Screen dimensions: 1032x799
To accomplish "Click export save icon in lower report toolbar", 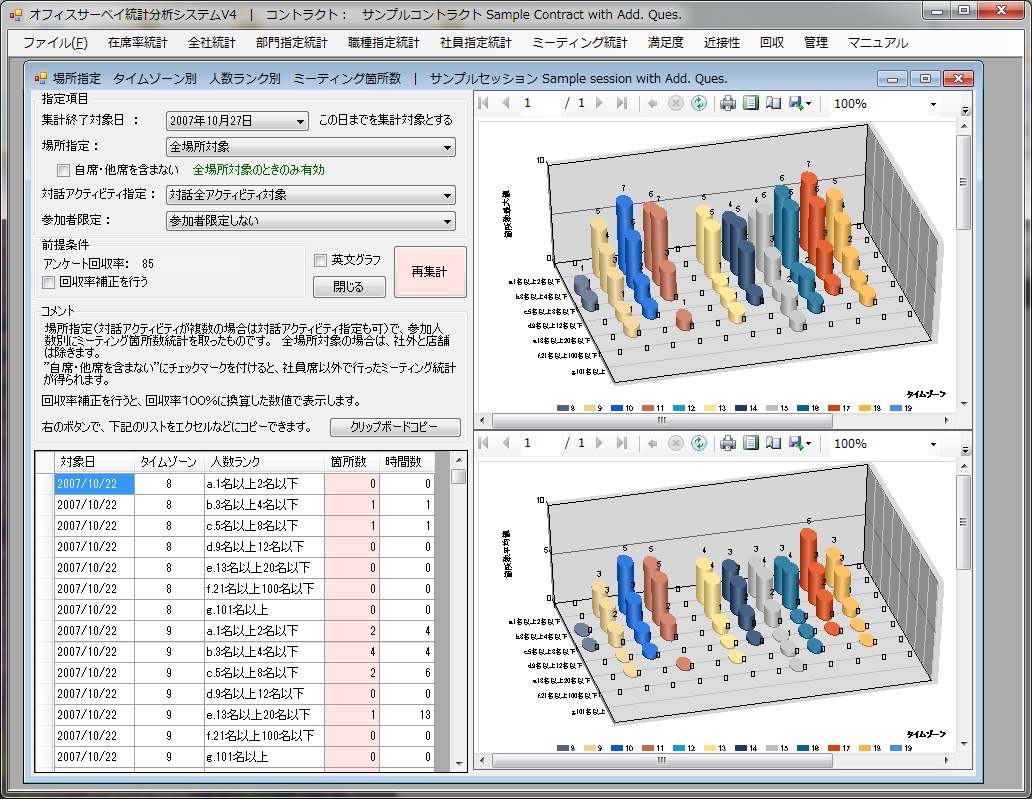I will 796,443.
